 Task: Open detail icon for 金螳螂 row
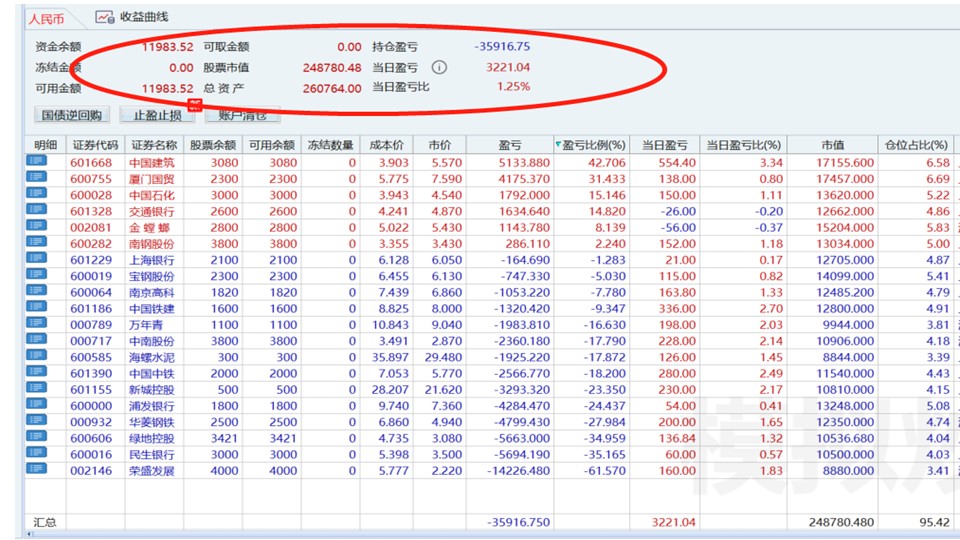coord(36,225)
